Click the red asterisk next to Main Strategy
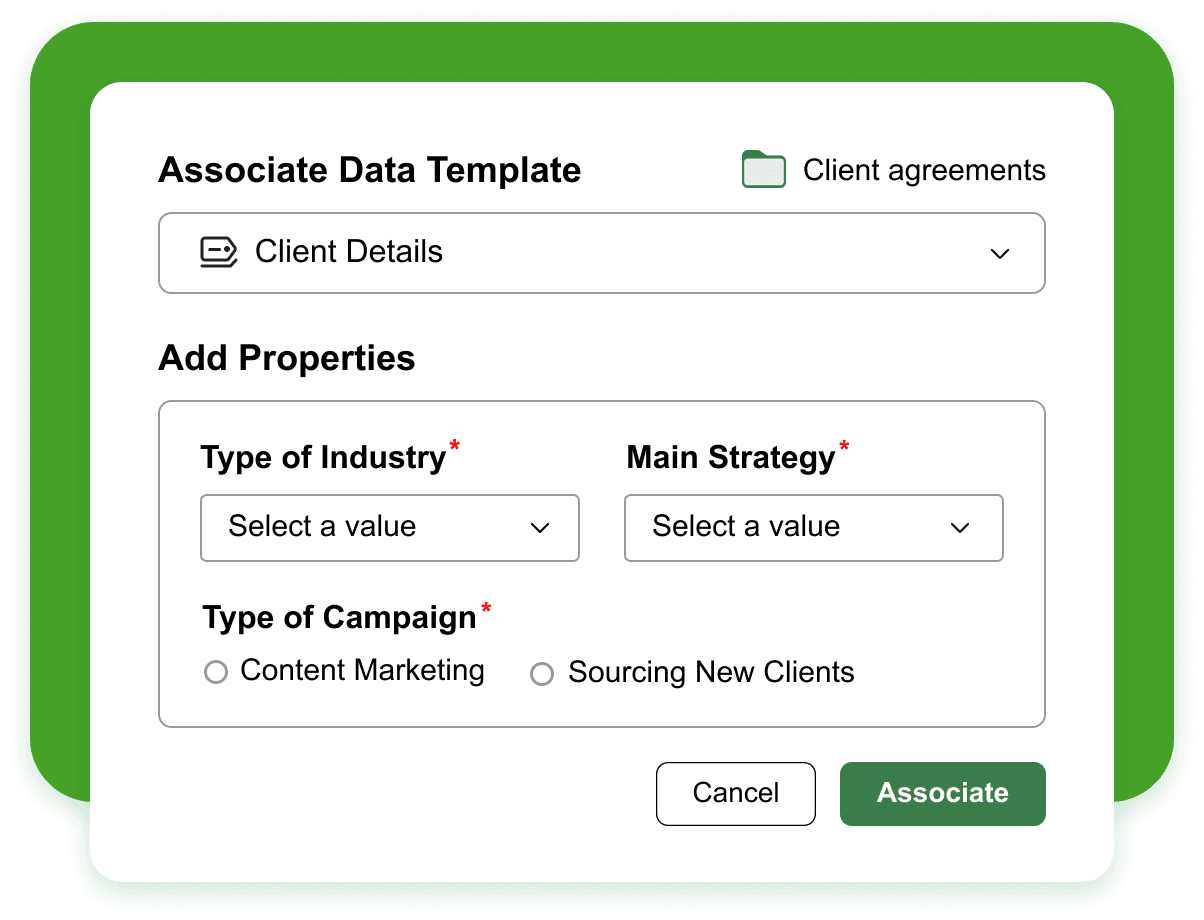 844,448
